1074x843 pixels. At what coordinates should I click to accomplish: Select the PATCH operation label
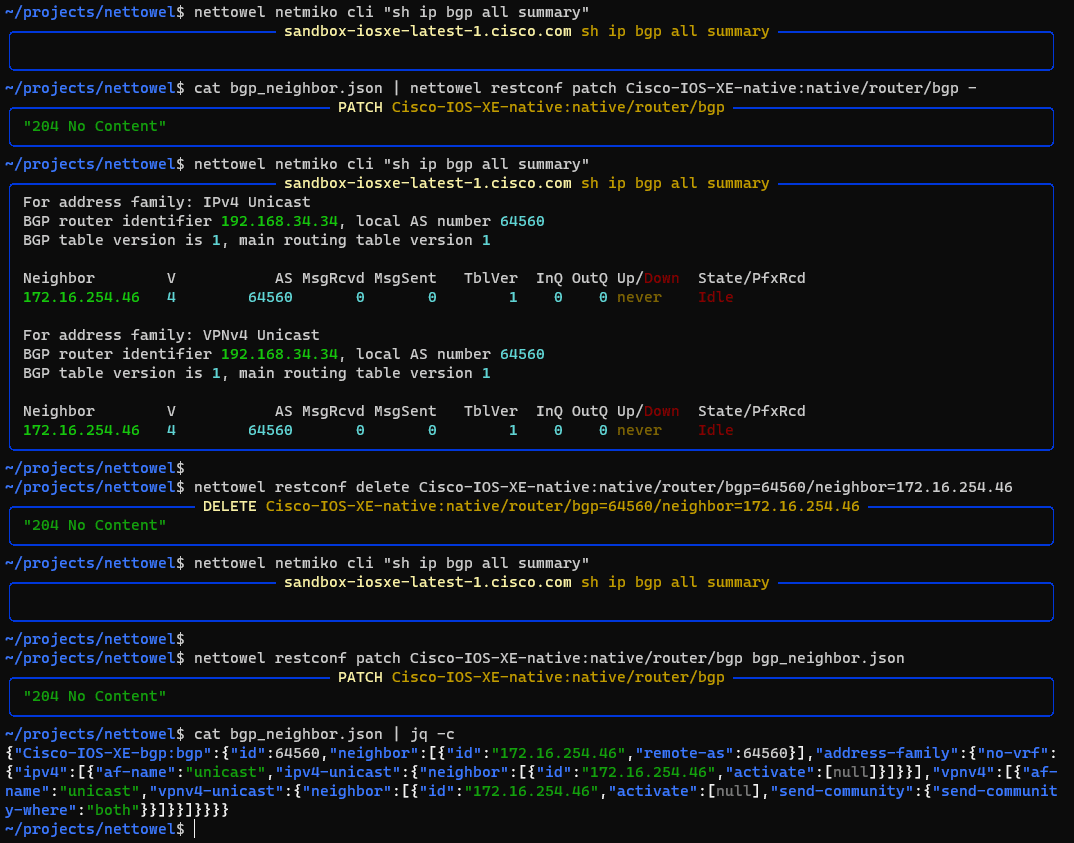(x=361, y=107)
